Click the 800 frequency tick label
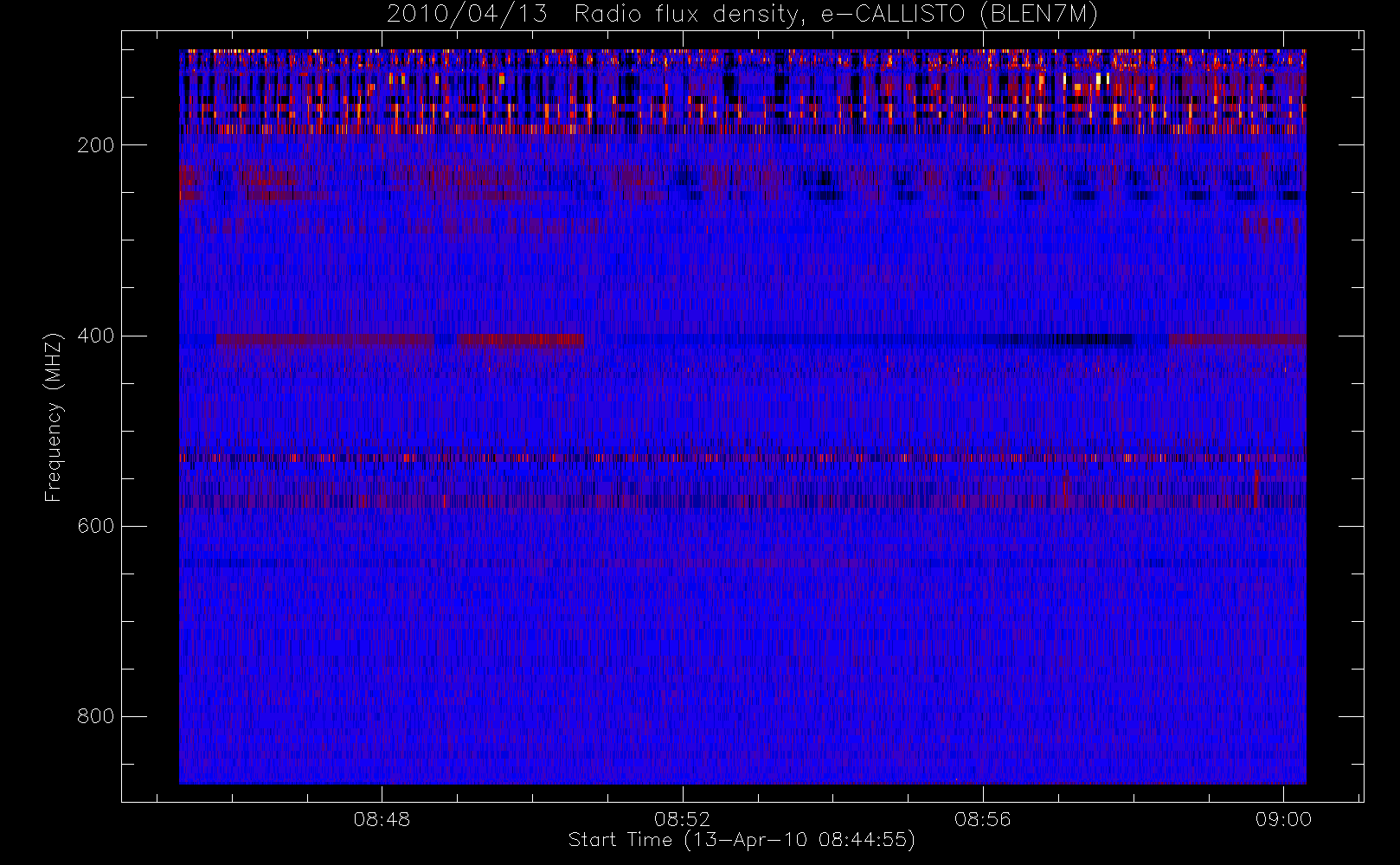This screenshot has width=1400, height=865. [x=95, y=716]
